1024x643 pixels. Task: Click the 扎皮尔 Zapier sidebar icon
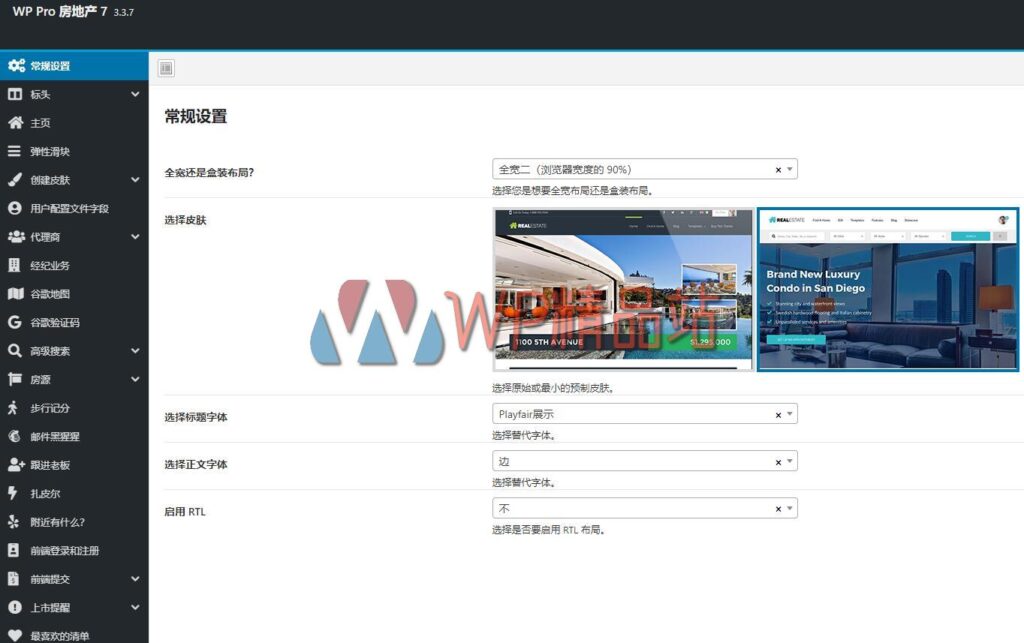[x=17, y=493]
